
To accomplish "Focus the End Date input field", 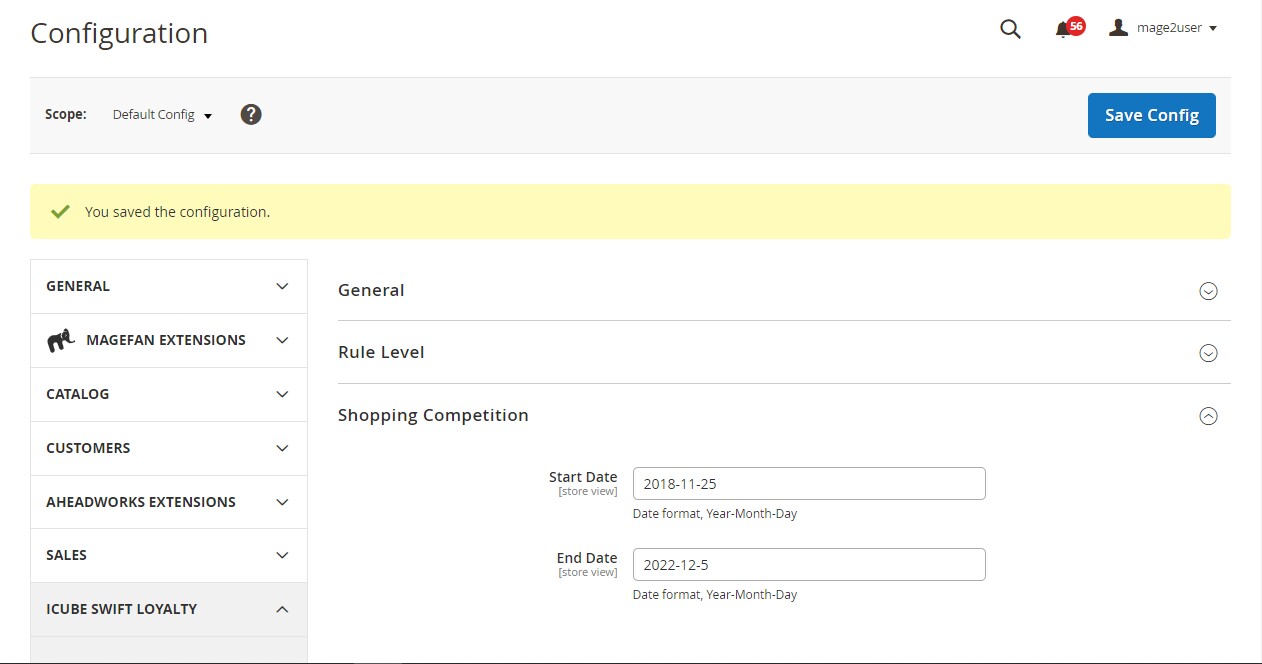I will (x=809, y=564).
